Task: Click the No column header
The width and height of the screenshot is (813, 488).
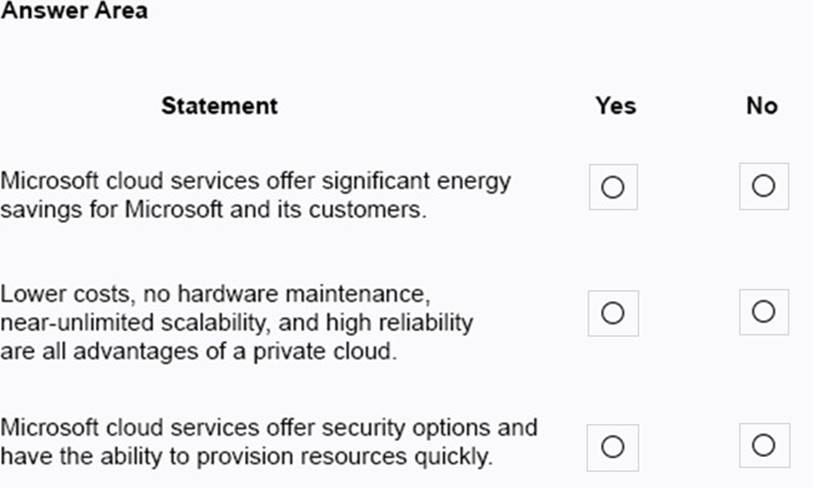Action: 761,105
